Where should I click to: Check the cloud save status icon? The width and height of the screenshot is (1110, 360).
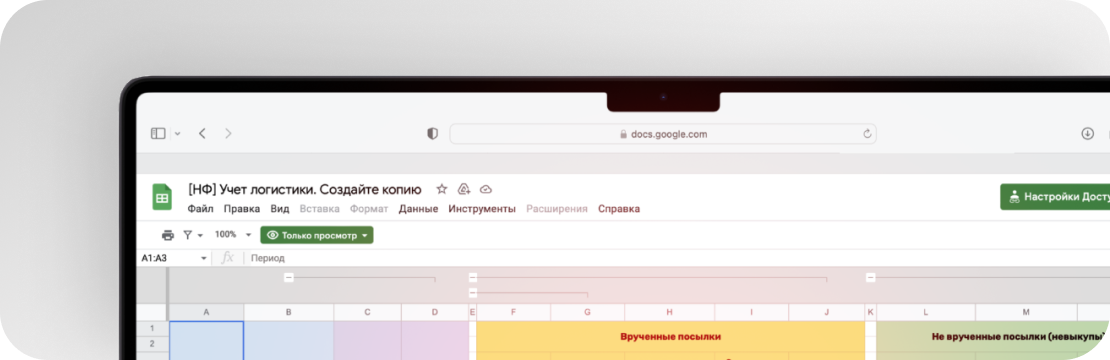(x=486, y=190)
